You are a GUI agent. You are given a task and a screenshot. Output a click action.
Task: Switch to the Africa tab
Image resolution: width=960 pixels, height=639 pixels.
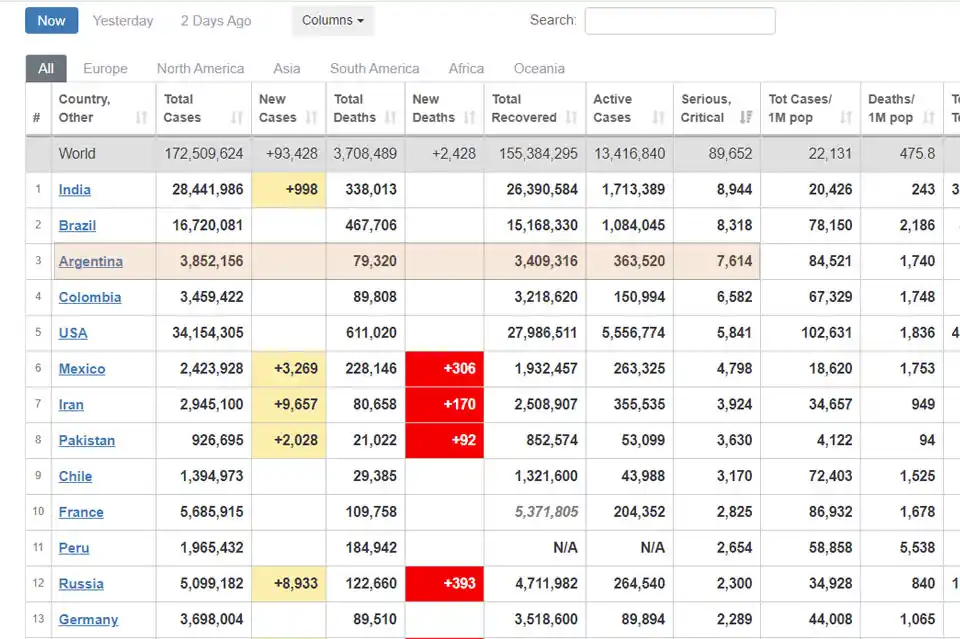click(x=466, y=69)
